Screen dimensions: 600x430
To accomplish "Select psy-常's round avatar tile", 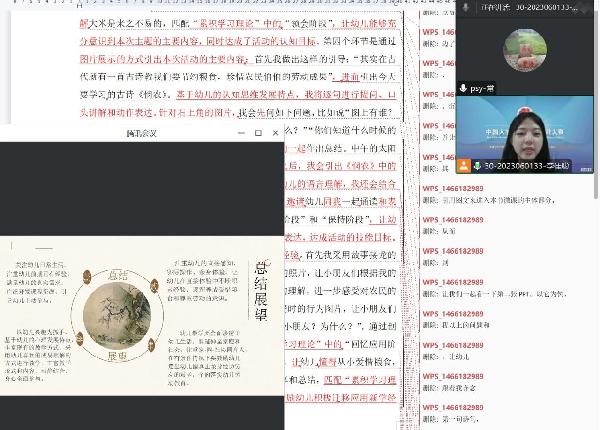I will (524, 50).
